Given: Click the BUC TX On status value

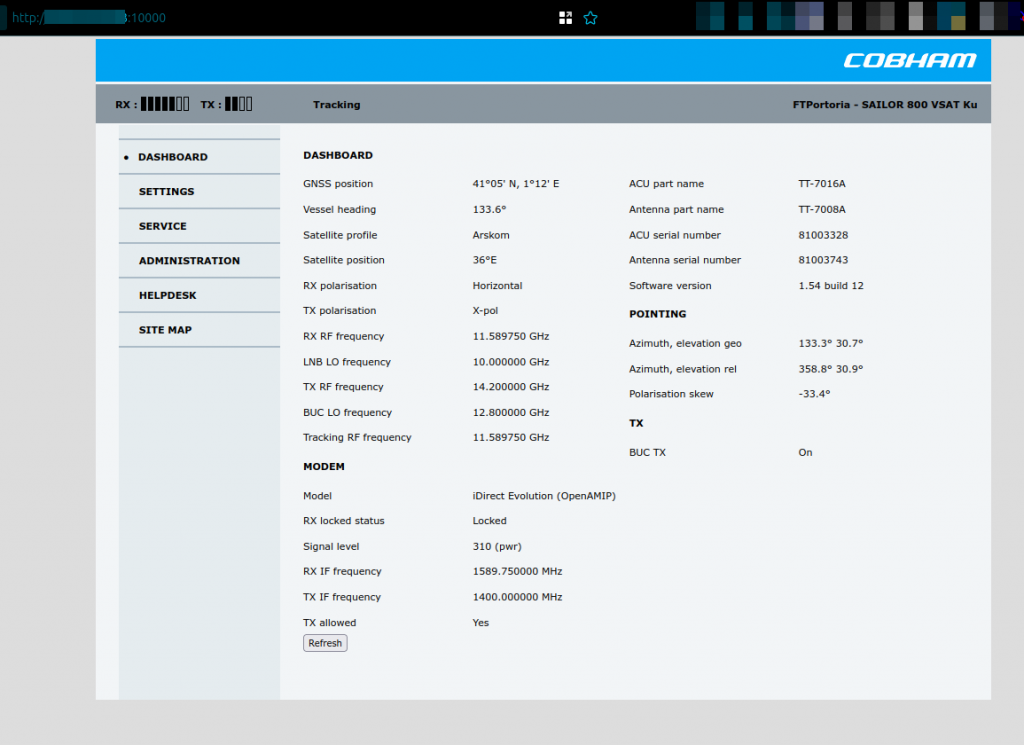Looking at the screenshot, I should pos(805,453).
